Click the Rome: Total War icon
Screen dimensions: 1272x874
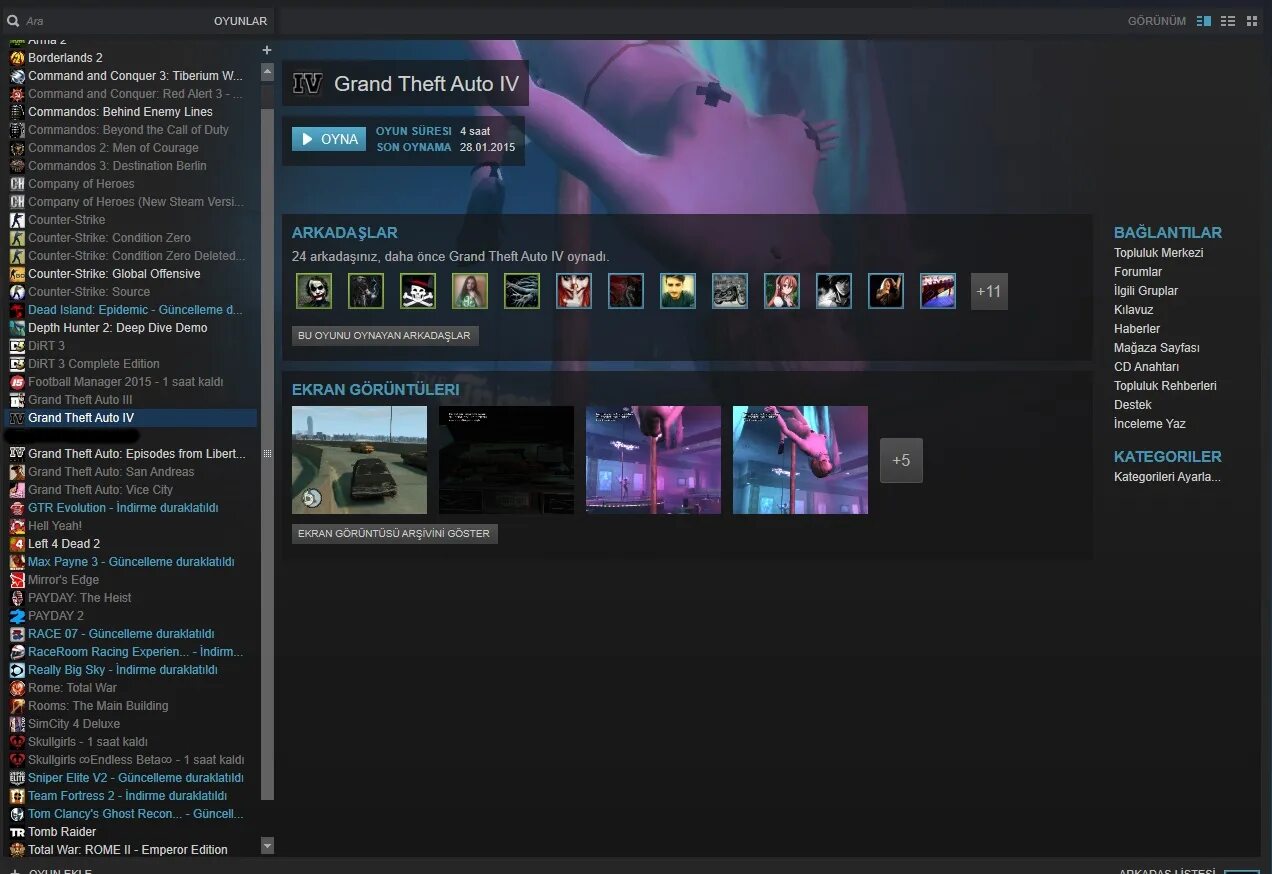point(17,688)
